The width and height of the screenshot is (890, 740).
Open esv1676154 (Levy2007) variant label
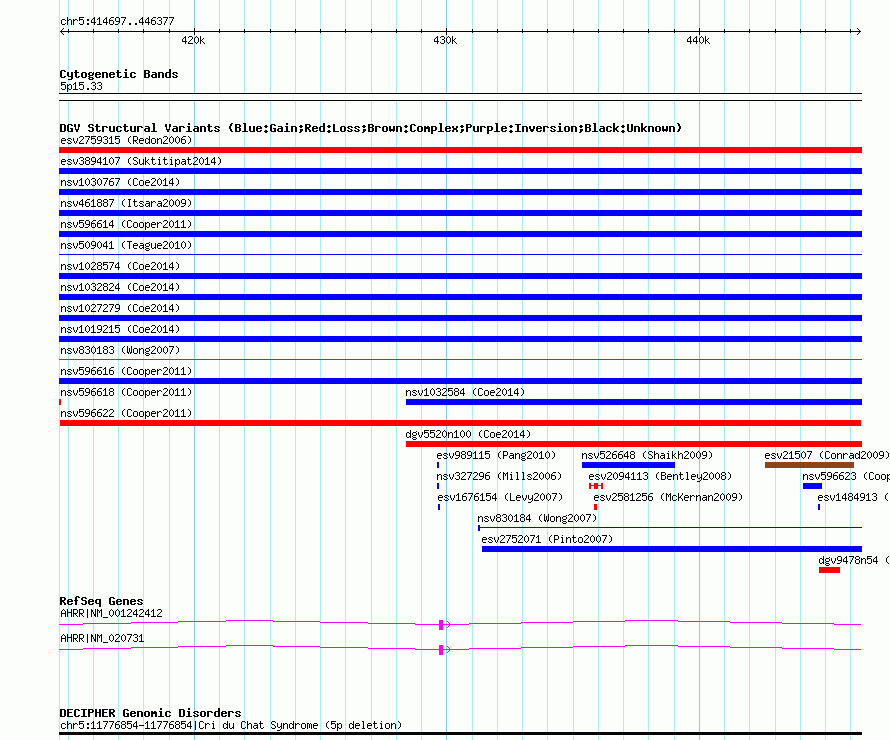pyautogui.click(x=500, y=497)
